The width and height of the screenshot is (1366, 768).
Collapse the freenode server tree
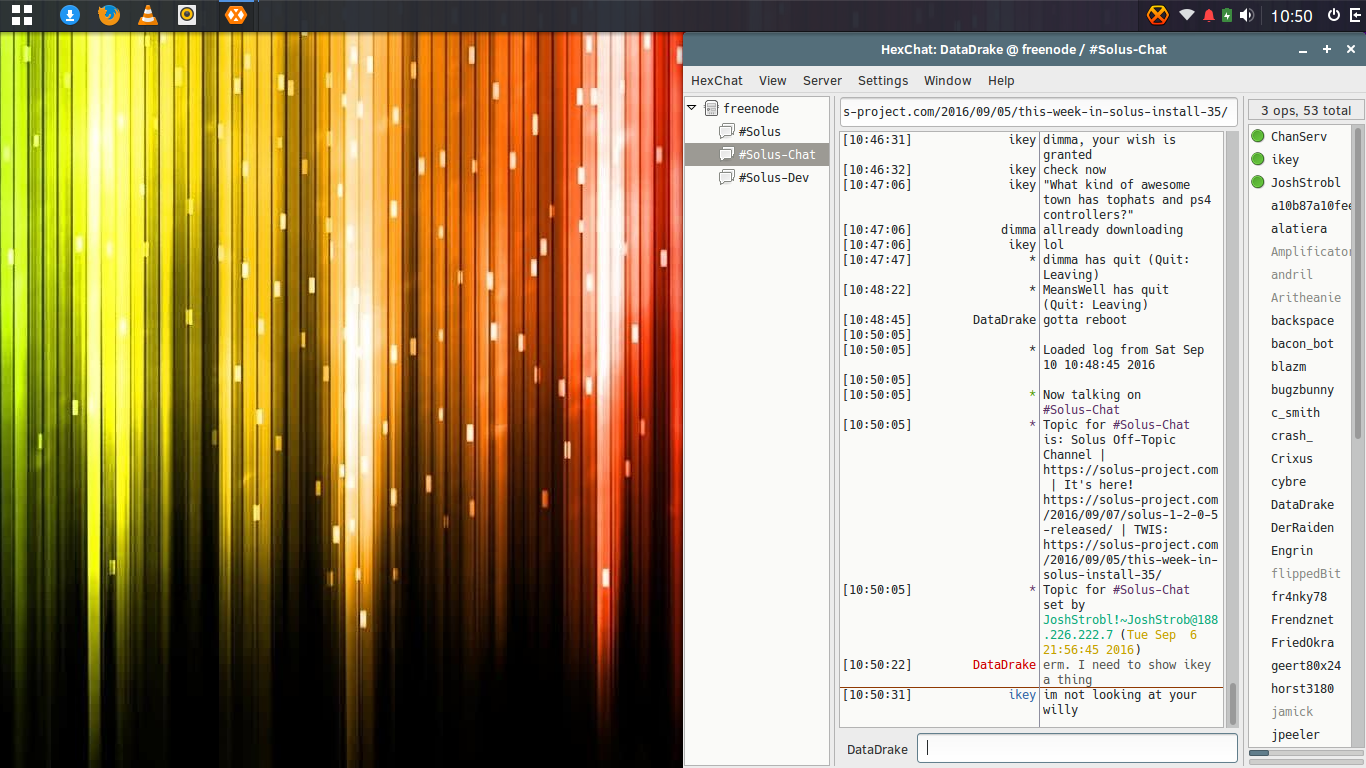click(691, 108)
